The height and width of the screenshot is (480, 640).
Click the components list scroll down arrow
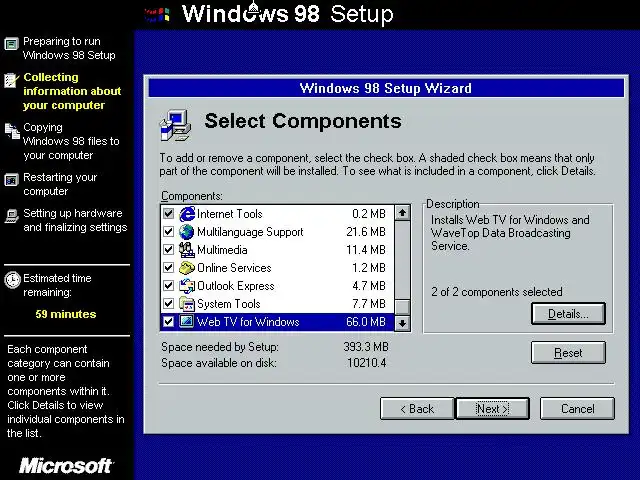pos(402,323)
